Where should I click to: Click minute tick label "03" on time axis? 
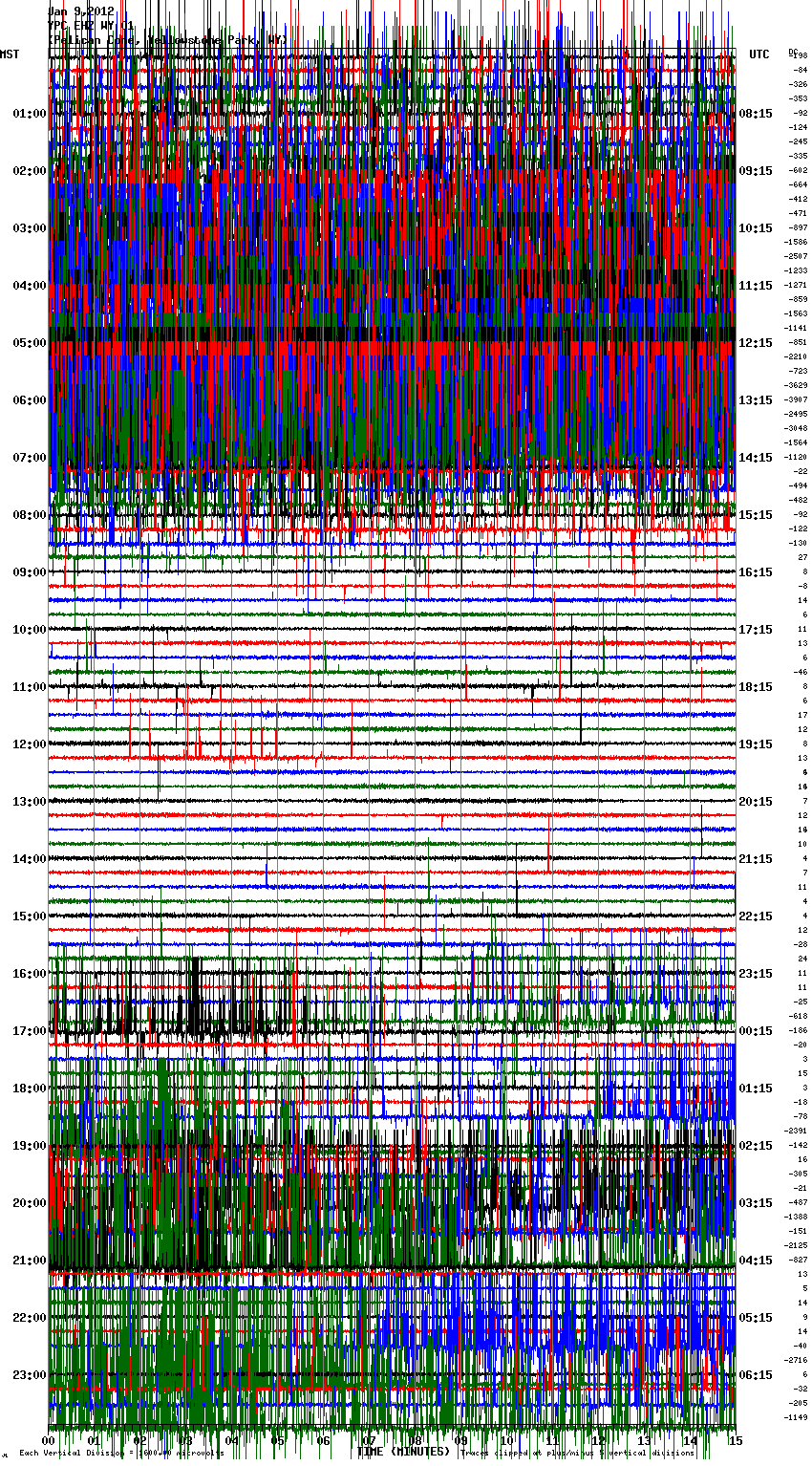(186, 1440)
